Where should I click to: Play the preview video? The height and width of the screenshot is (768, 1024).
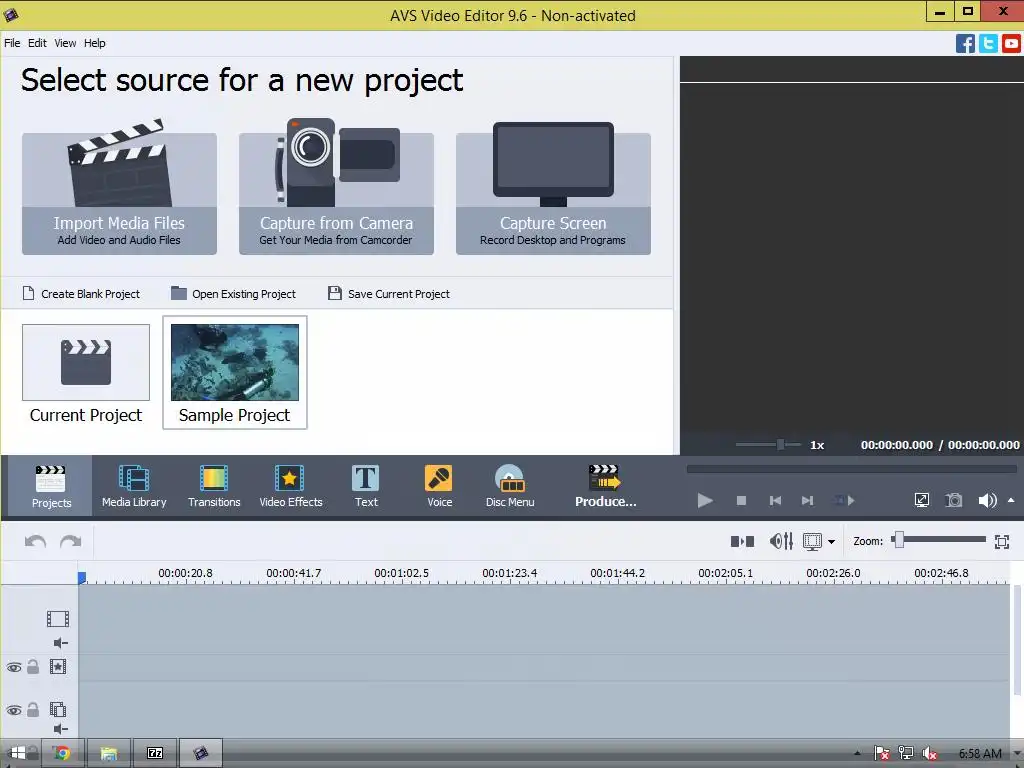tap(705, 501)
